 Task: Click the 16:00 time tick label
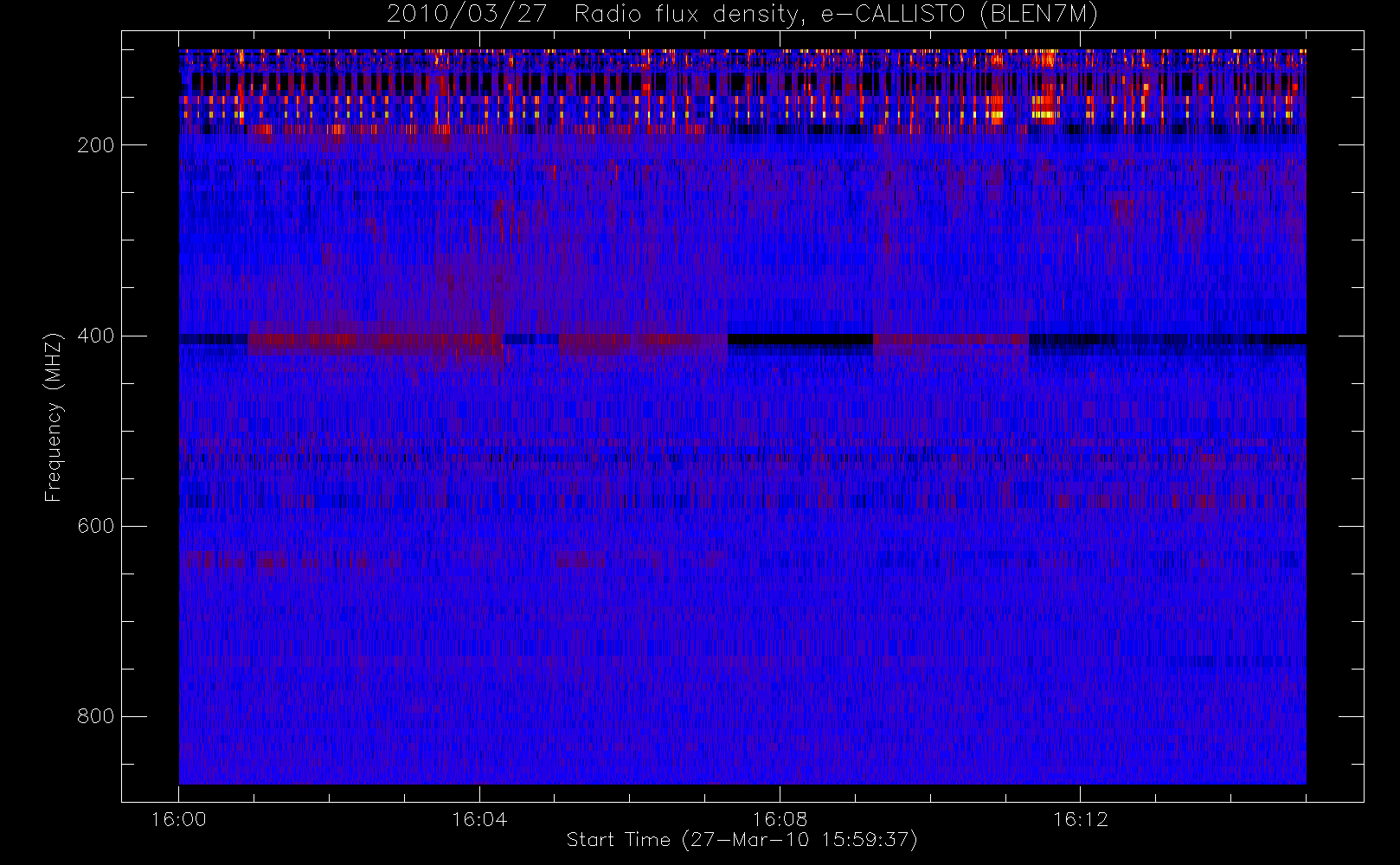point(179,819)
